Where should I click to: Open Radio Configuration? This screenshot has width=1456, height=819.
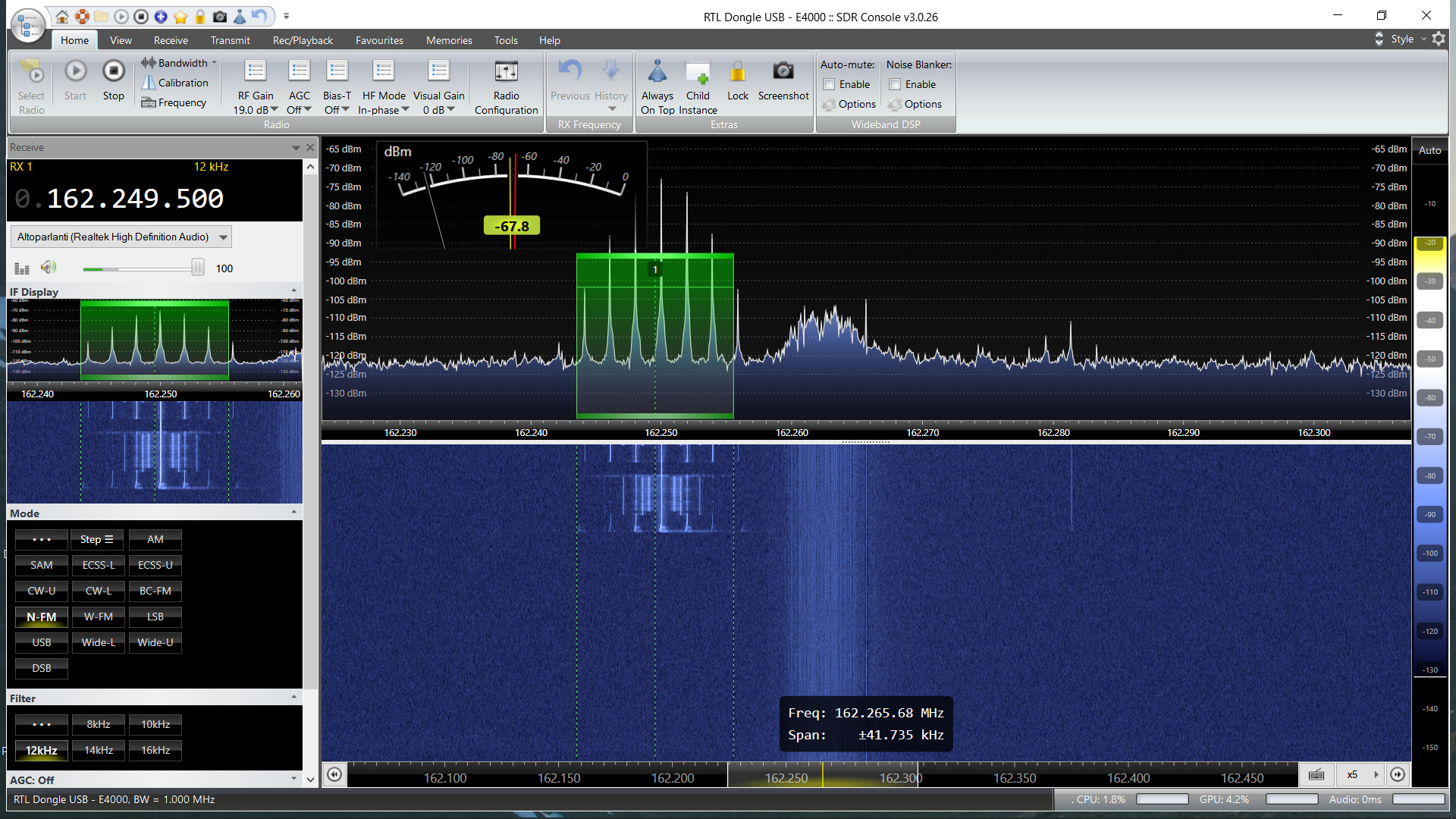pos(506,71)
